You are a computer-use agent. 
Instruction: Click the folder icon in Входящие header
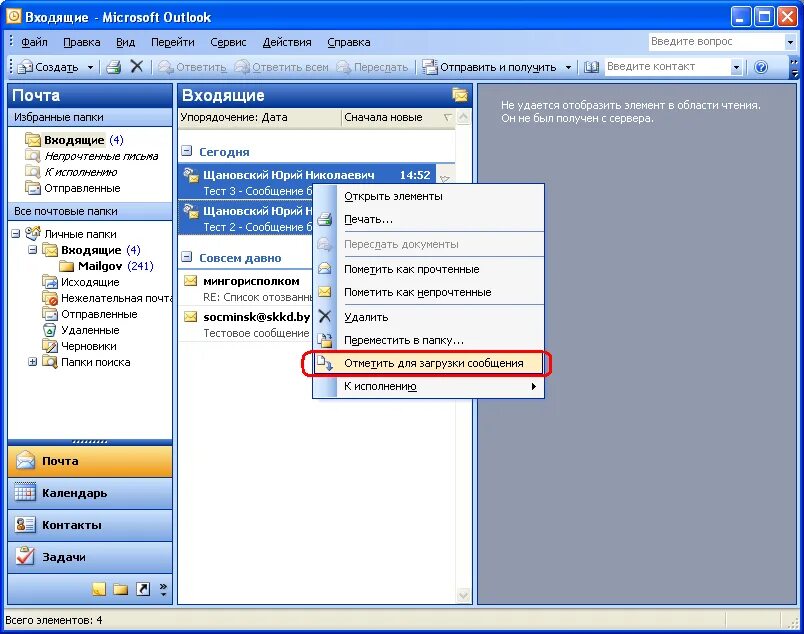460,95
